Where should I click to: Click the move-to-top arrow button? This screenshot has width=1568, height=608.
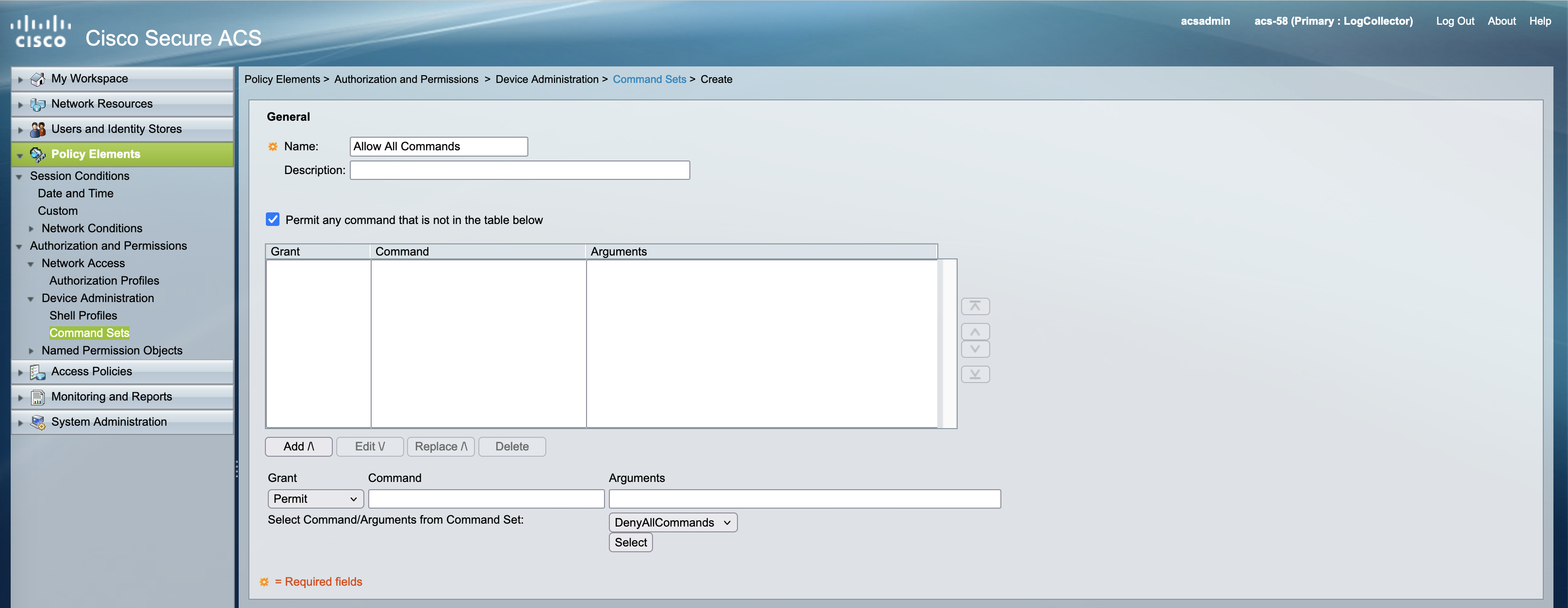pyautogui.click(x=975, y=306)
